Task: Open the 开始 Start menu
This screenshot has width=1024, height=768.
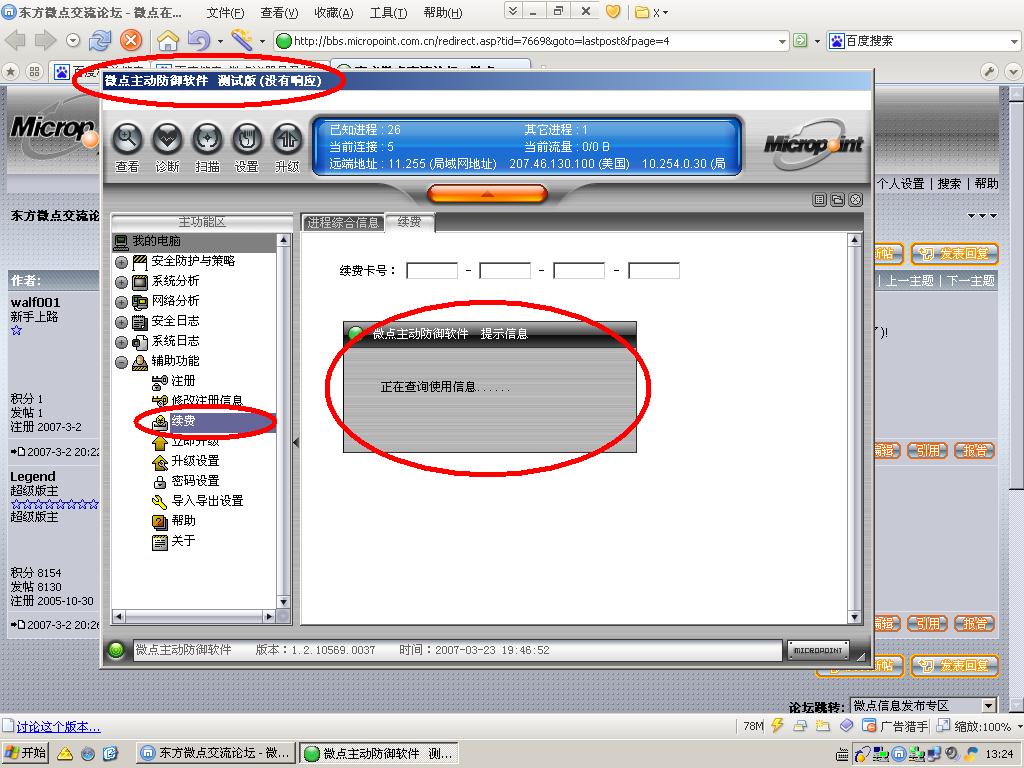Action: point(26,754)
